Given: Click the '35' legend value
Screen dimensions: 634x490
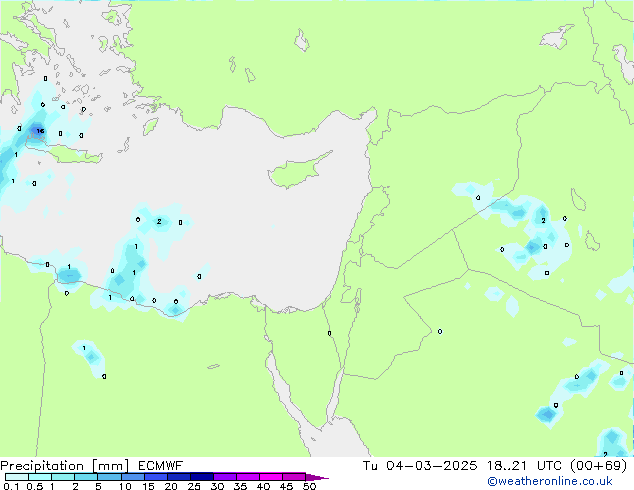Looking at the screenshot, I should 240,486.
